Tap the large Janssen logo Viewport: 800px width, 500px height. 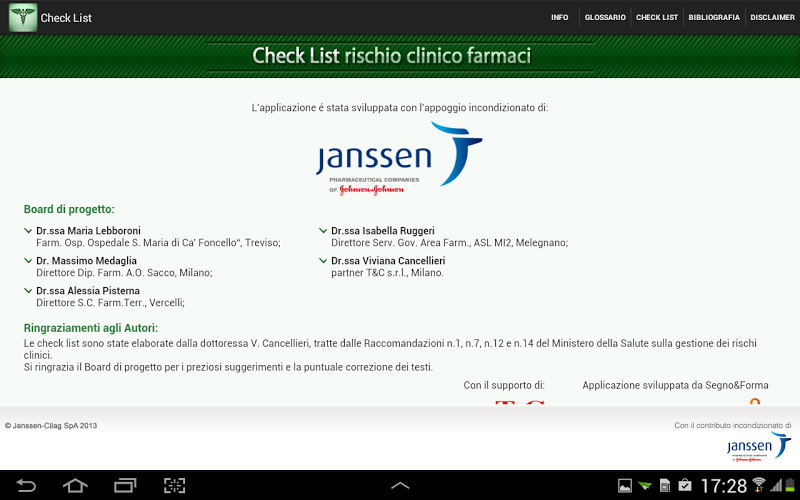398,159
